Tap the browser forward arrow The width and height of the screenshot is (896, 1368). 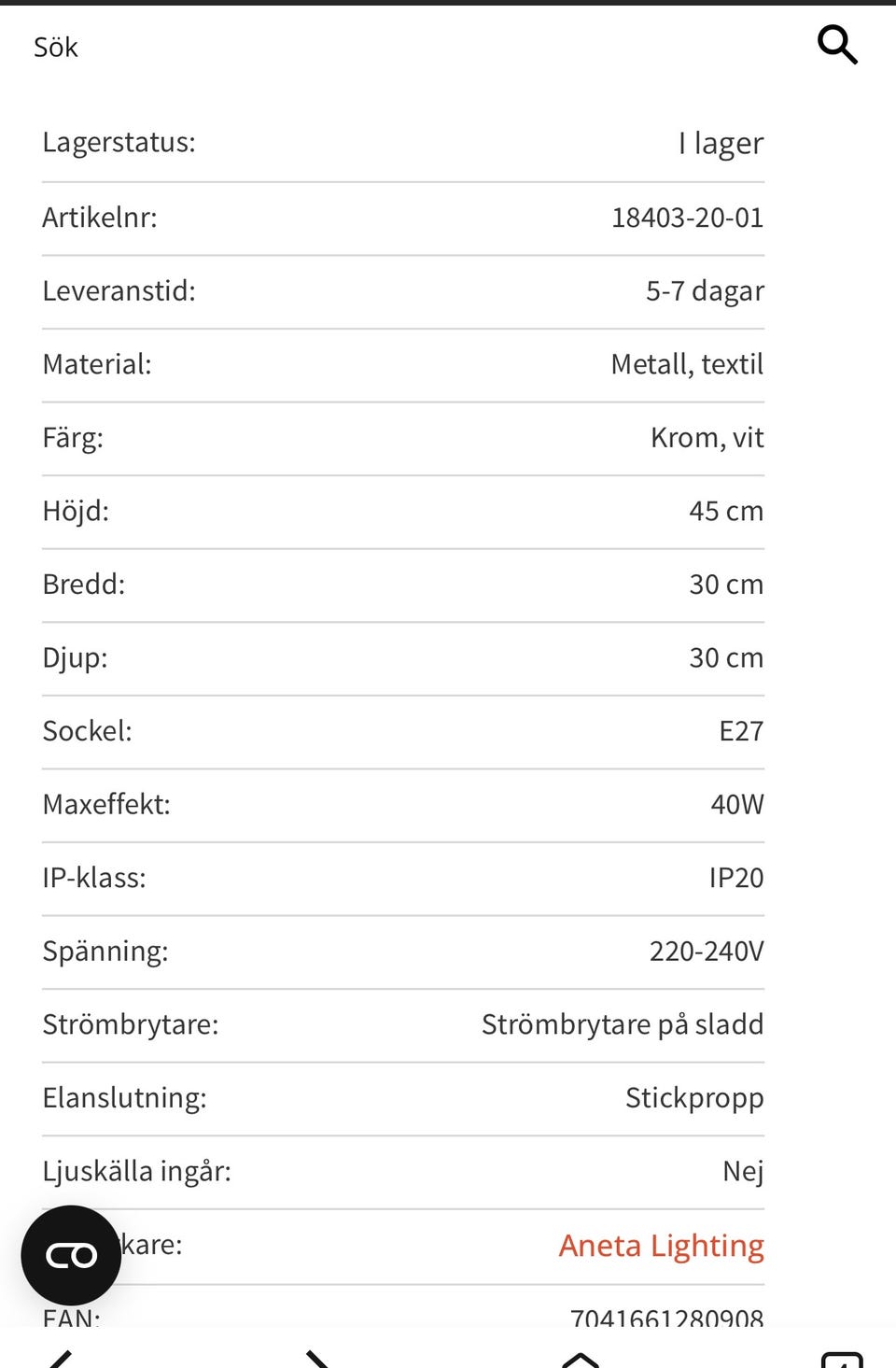(x=319, y=1359)
